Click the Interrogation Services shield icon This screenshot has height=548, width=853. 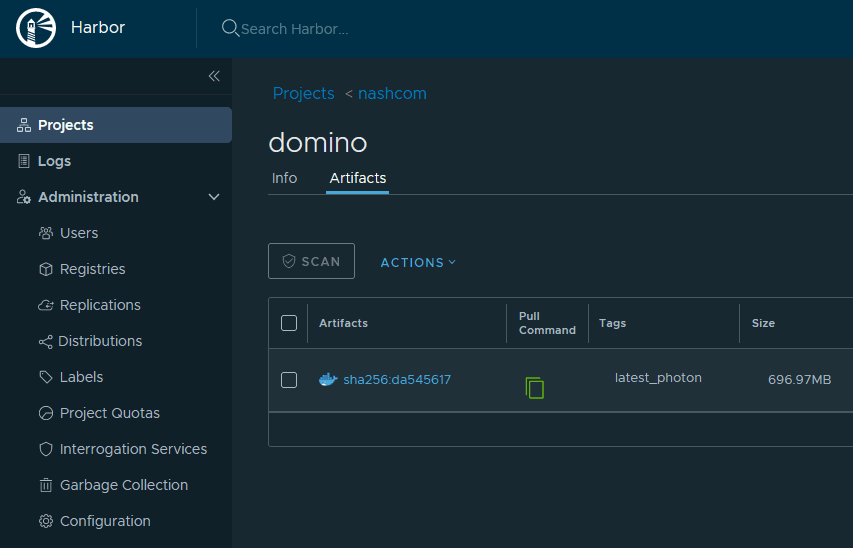tap(46, 449)
